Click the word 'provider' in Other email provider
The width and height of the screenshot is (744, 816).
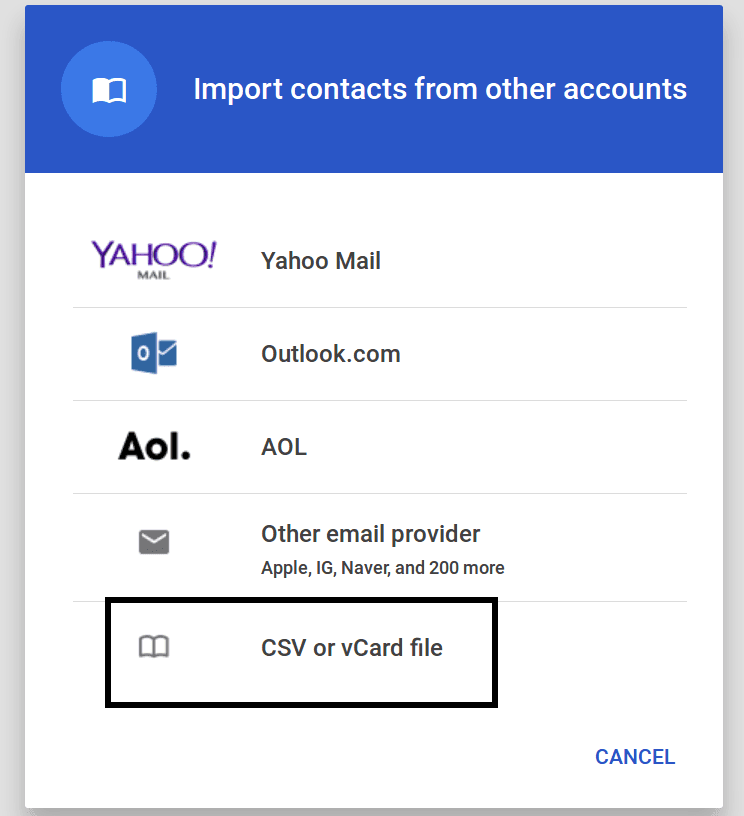point(435,534)
